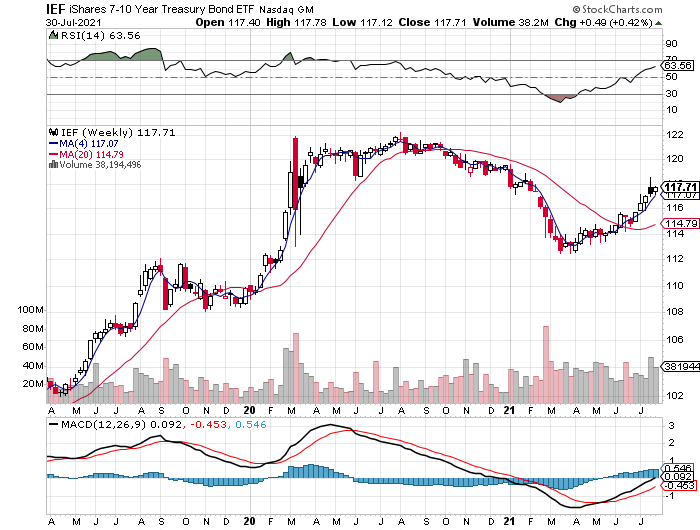Click the 40M volume axis label

(x=33, y=366)
